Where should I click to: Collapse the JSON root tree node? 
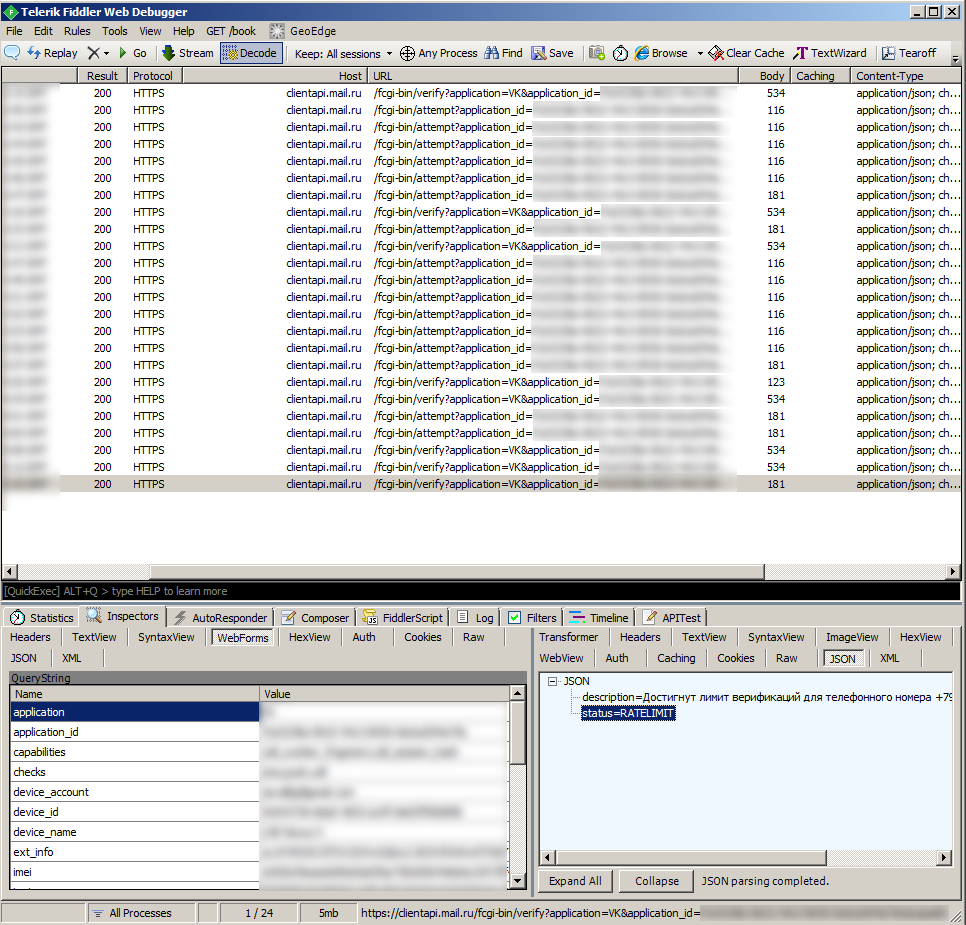(553, 681)
